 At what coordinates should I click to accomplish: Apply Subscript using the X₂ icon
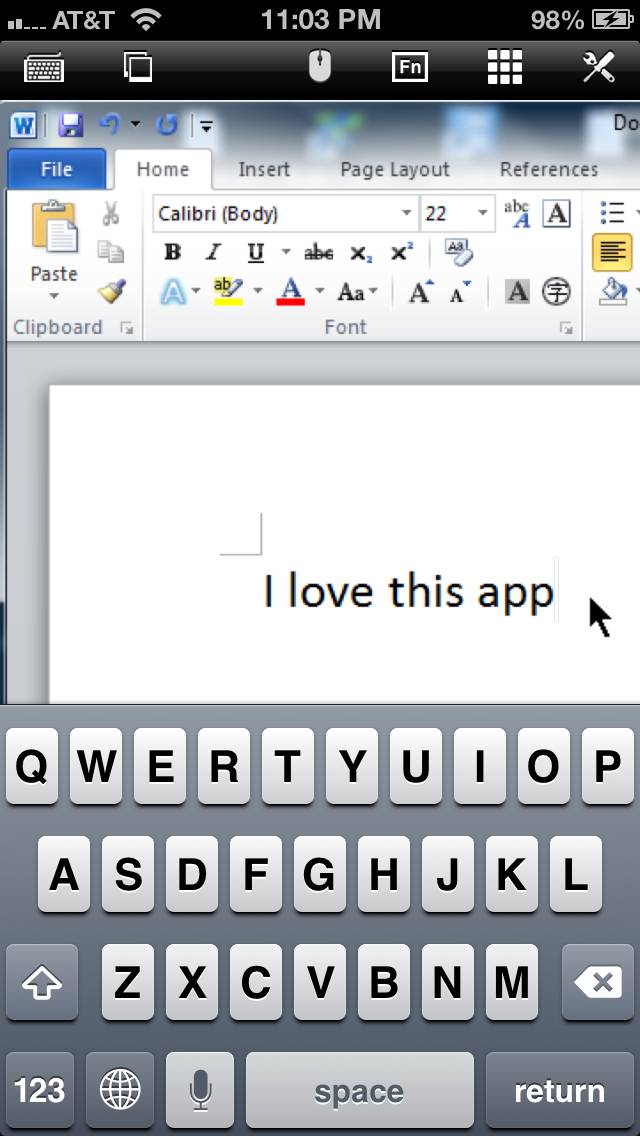[x=361, y=253]
